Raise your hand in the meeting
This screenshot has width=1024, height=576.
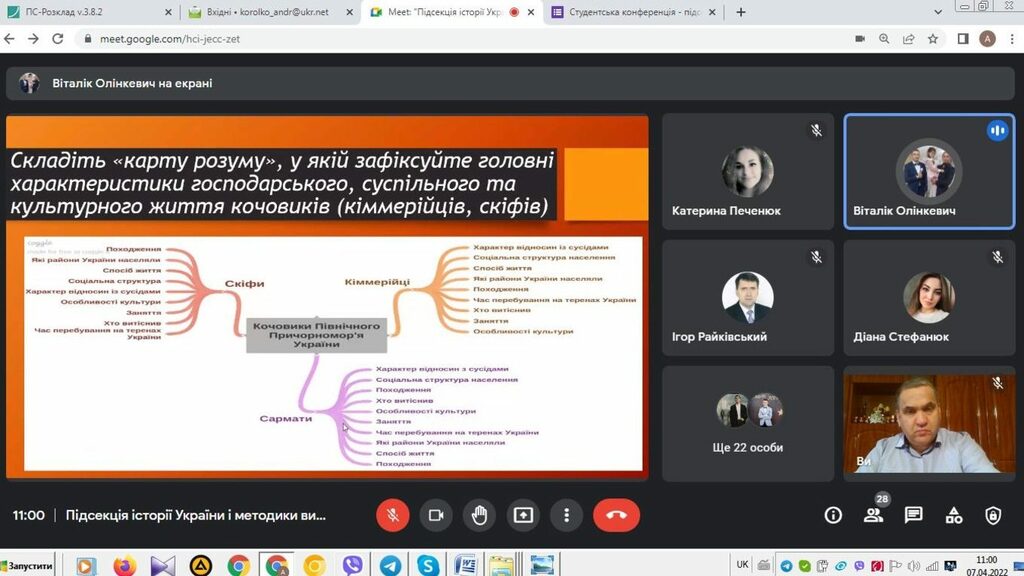click(480, 515)
